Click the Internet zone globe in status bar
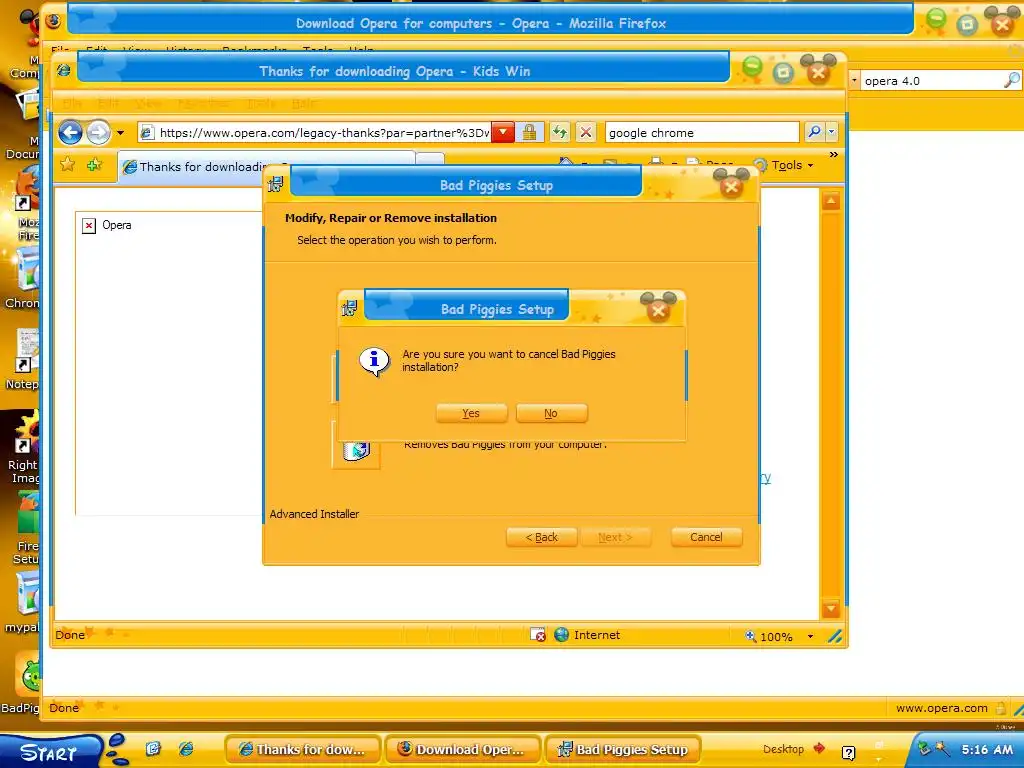The image size is (1024, 768). 562,635
